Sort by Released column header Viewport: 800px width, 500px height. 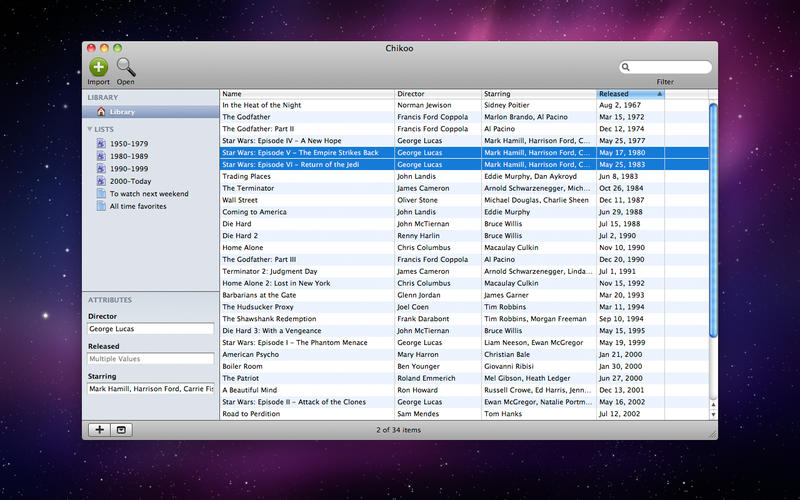pyautogui.click(x=631, y=94)
